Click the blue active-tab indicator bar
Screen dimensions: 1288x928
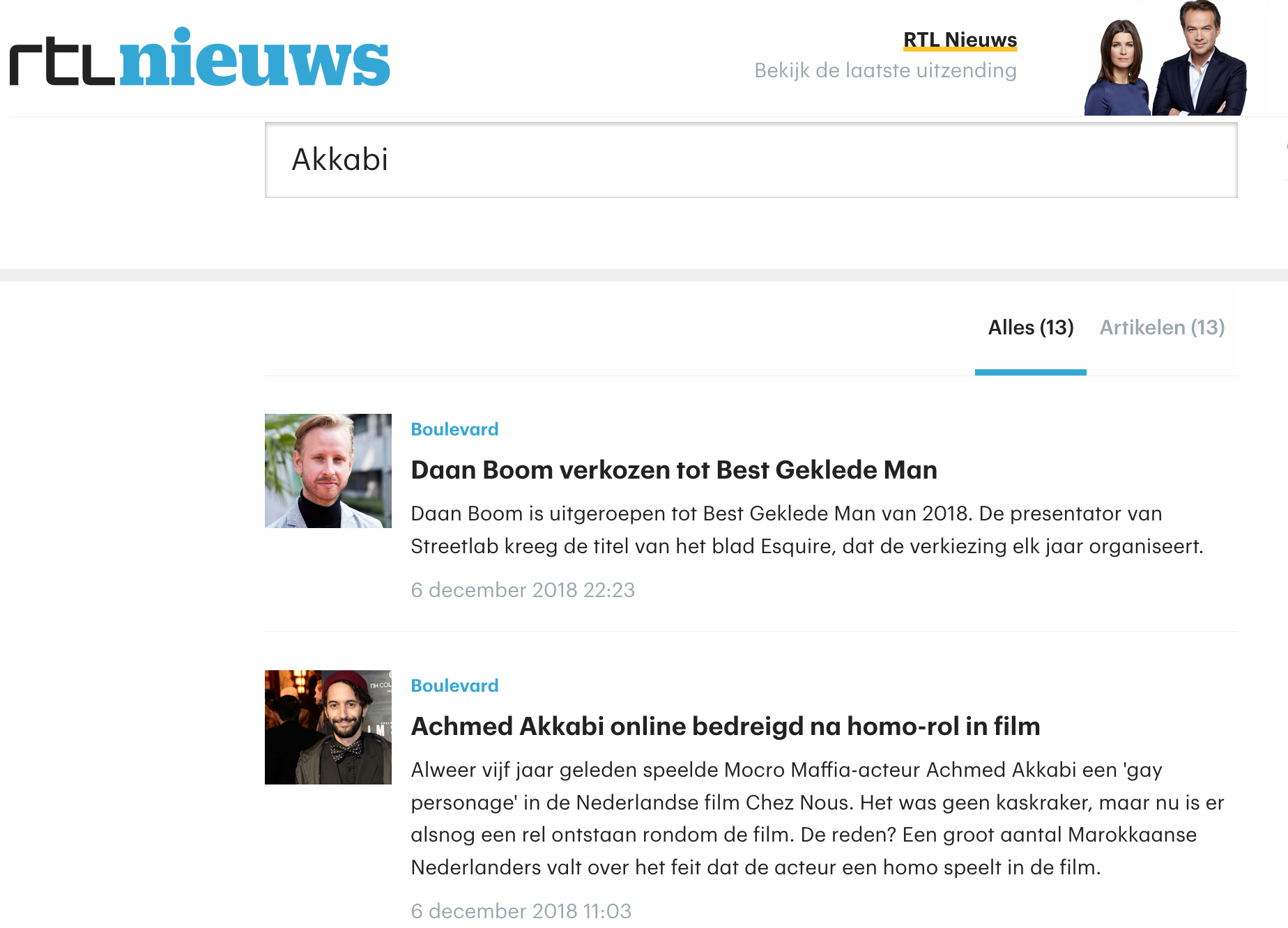pos(1031,373)
